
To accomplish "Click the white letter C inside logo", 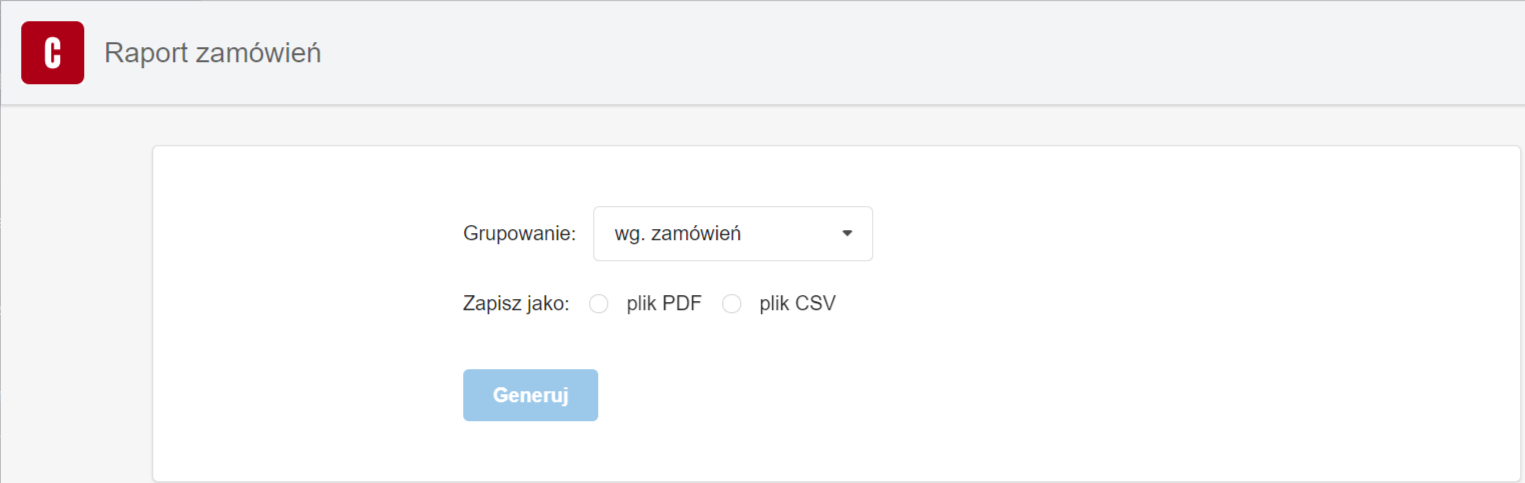I will click(53, 53).
